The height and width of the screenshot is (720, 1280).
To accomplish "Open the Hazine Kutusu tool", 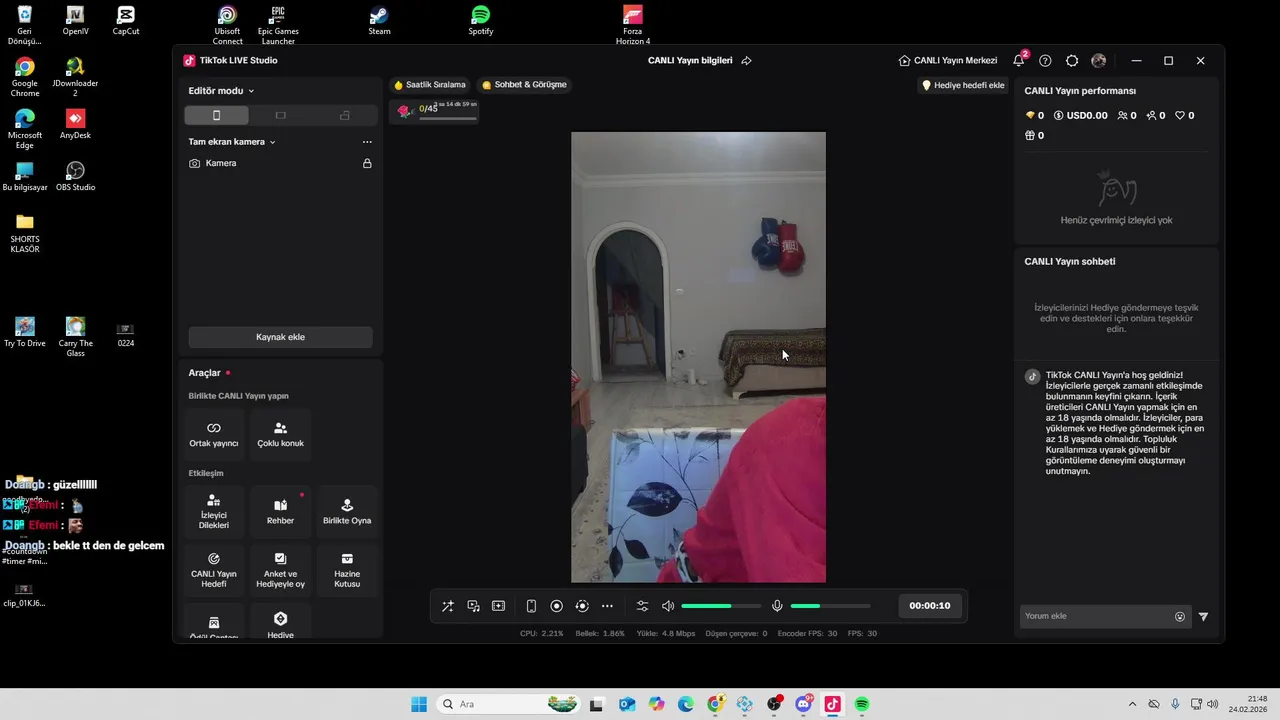I will pos(347,571).
